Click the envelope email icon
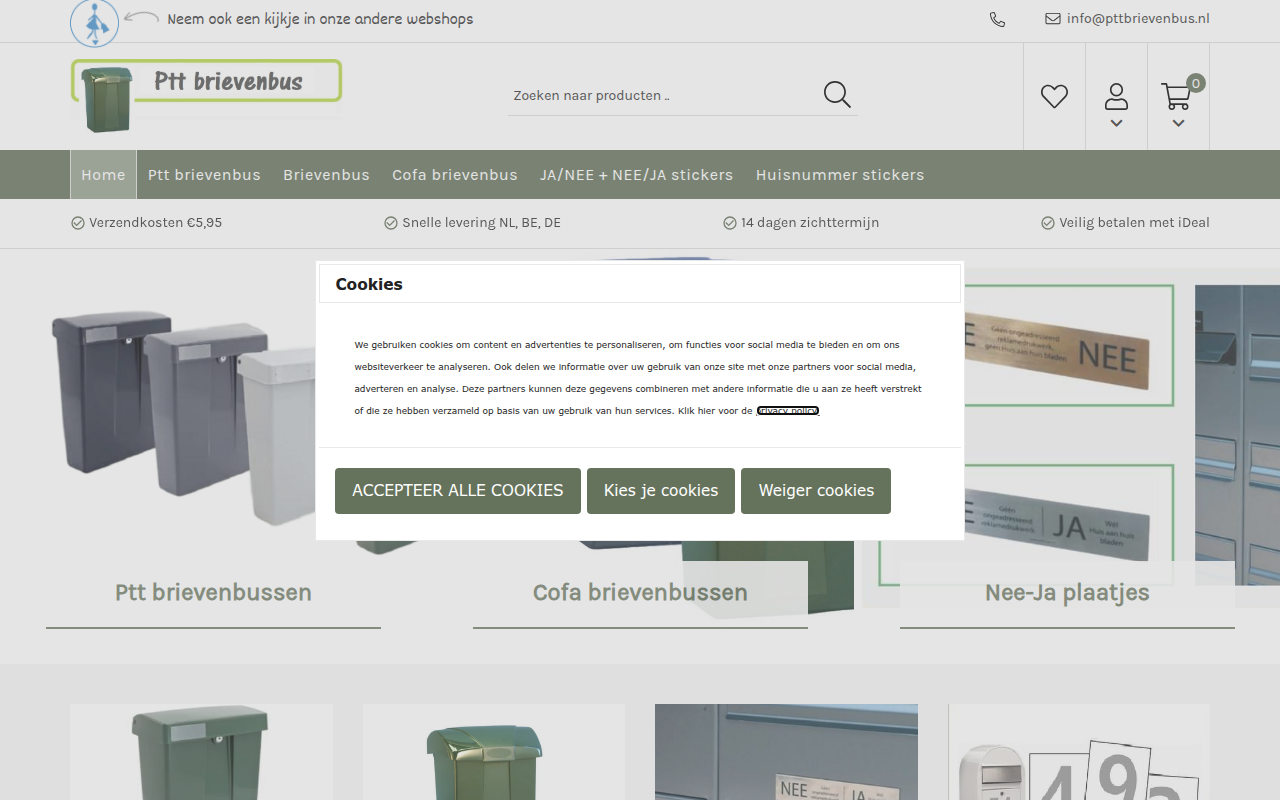Image resolution: width=1280 pixels, height=800 pixels. [x=1053, y=18]
